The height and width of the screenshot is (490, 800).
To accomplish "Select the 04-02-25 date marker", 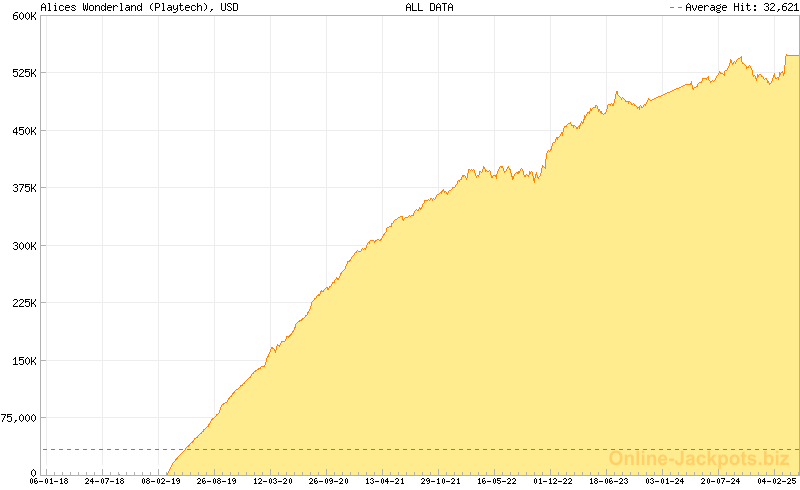I will point(775,482).
